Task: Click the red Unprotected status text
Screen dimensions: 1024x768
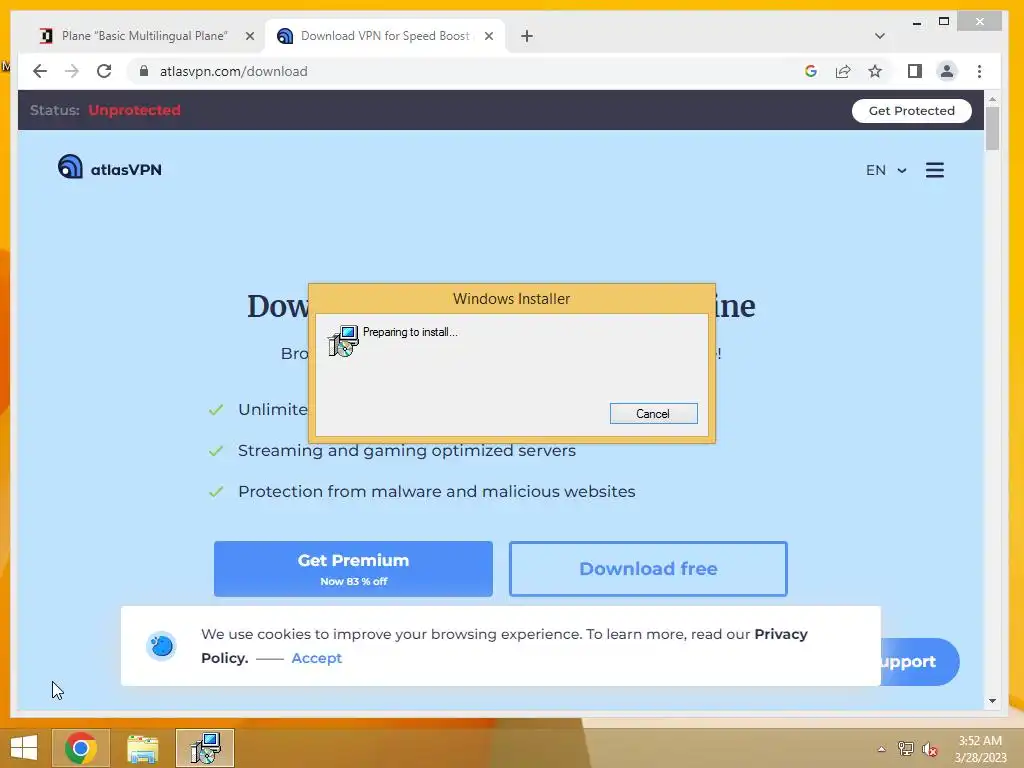Action: (134, 110)
